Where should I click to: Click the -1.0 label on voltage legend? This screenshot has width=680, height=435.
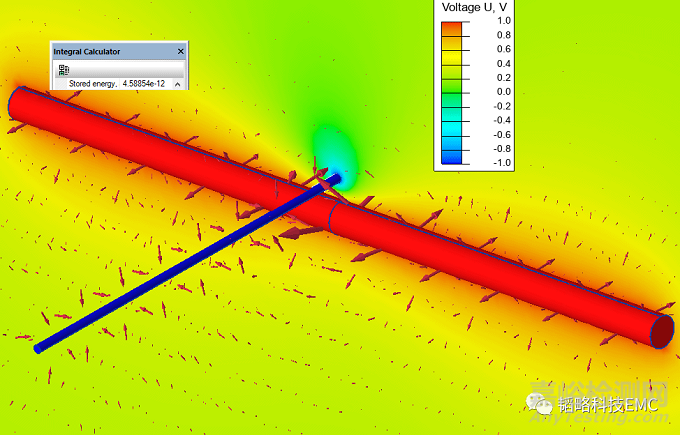pos(501,163)
